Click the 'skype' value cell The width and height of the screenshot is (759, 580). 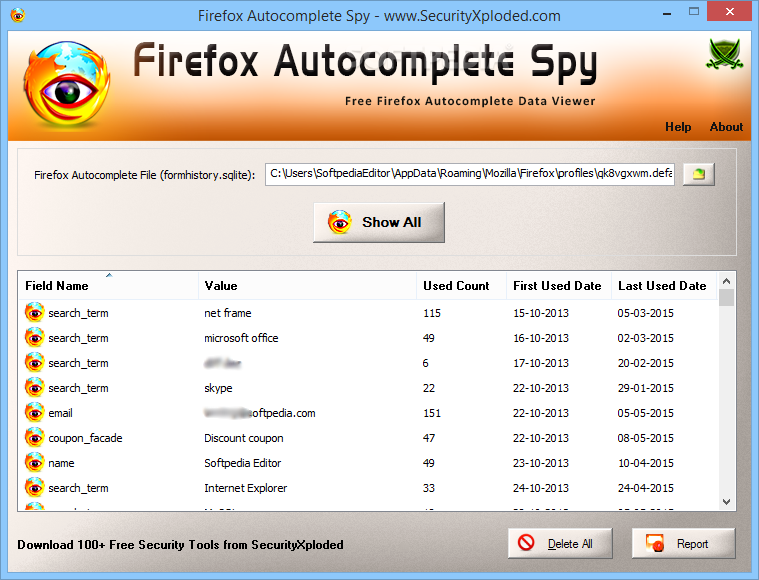point(218,388)
